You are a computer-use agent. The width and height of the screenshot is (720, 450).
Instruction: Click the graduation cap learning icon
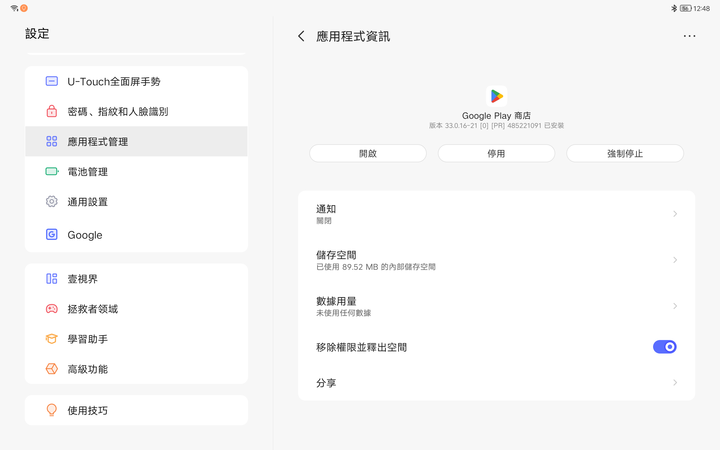pos(51,339)
